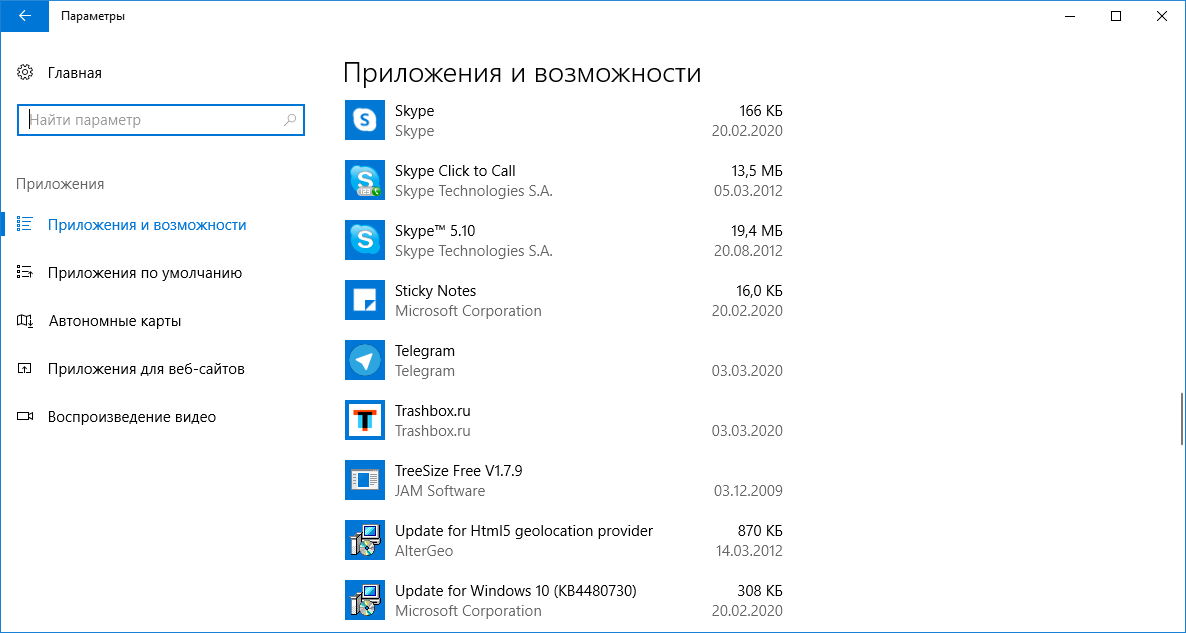Click the Автономные карты map icon

(24, 321)
